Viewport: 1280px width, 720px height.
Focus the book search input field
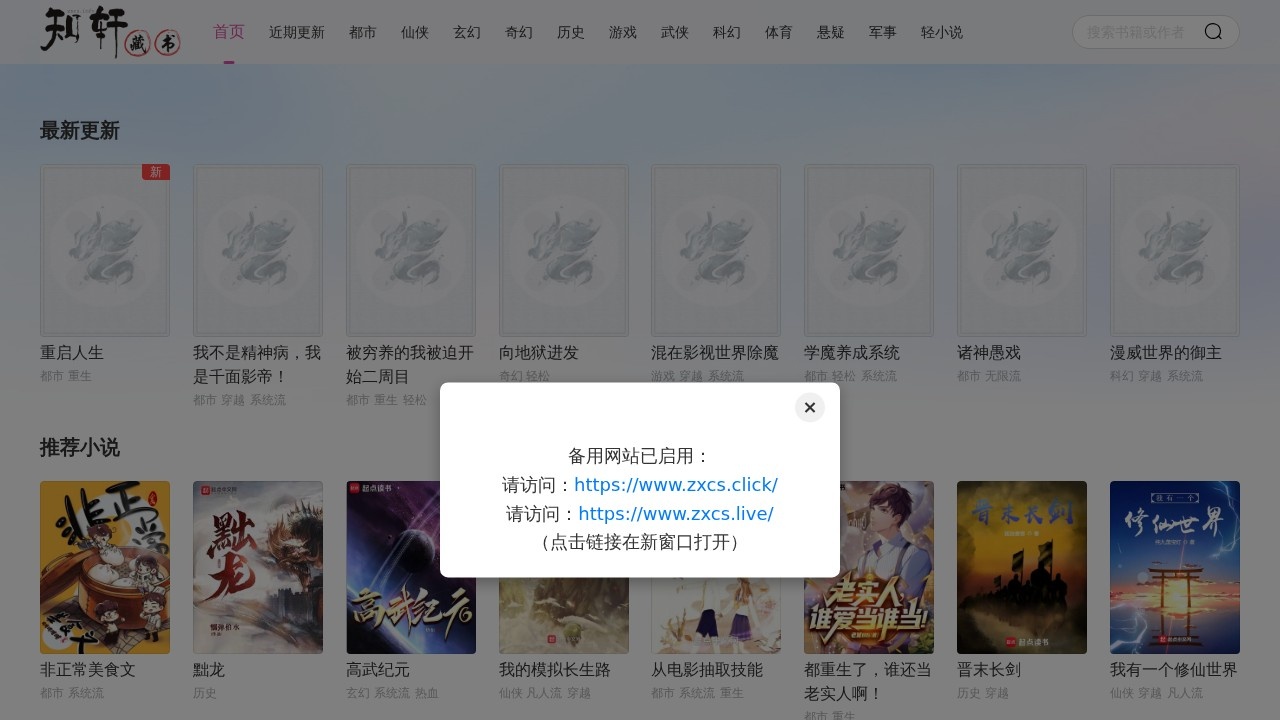click(1138, 32)
